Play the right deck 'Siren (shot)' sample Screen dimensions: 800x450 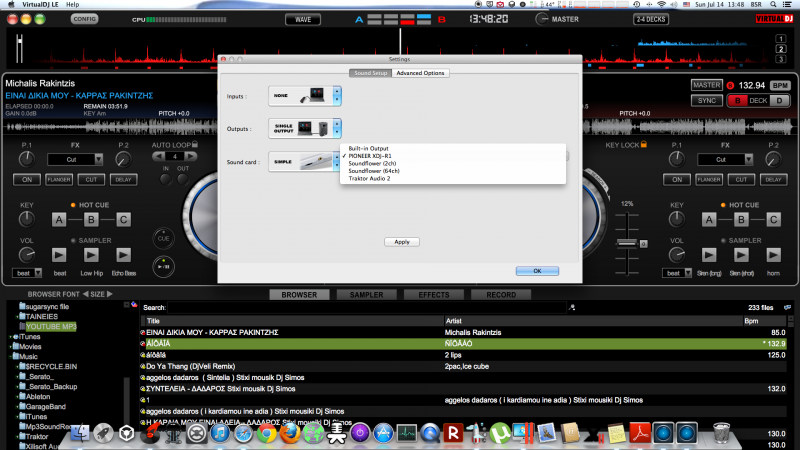741,255
